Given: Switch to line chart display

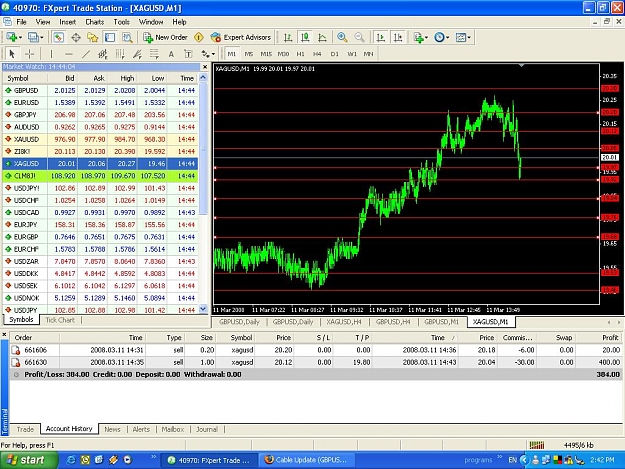Looking at the screenshot, I should pos(322,37).
